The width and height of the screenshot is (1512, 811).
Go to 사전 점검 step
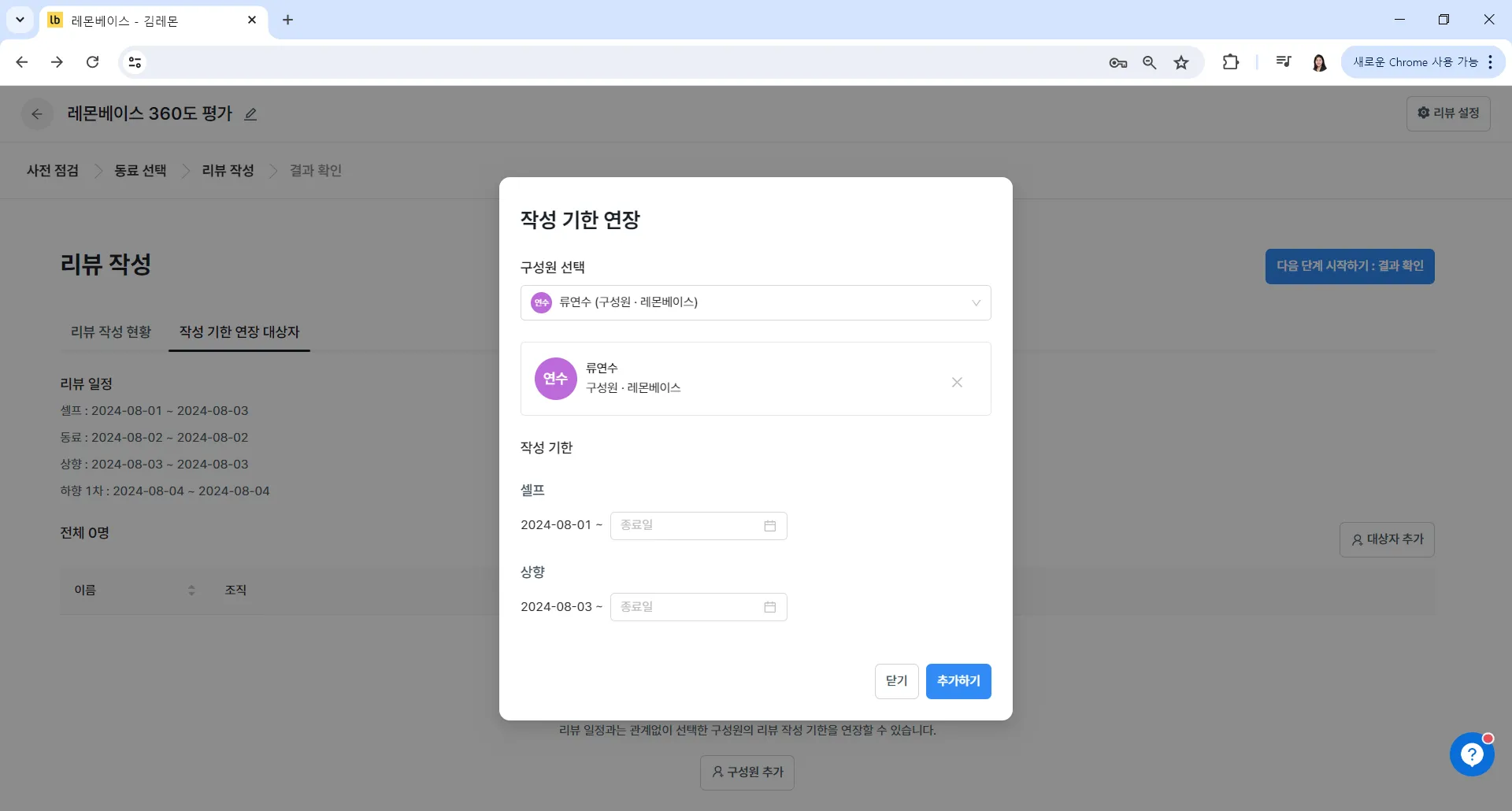tap(53, 171)
